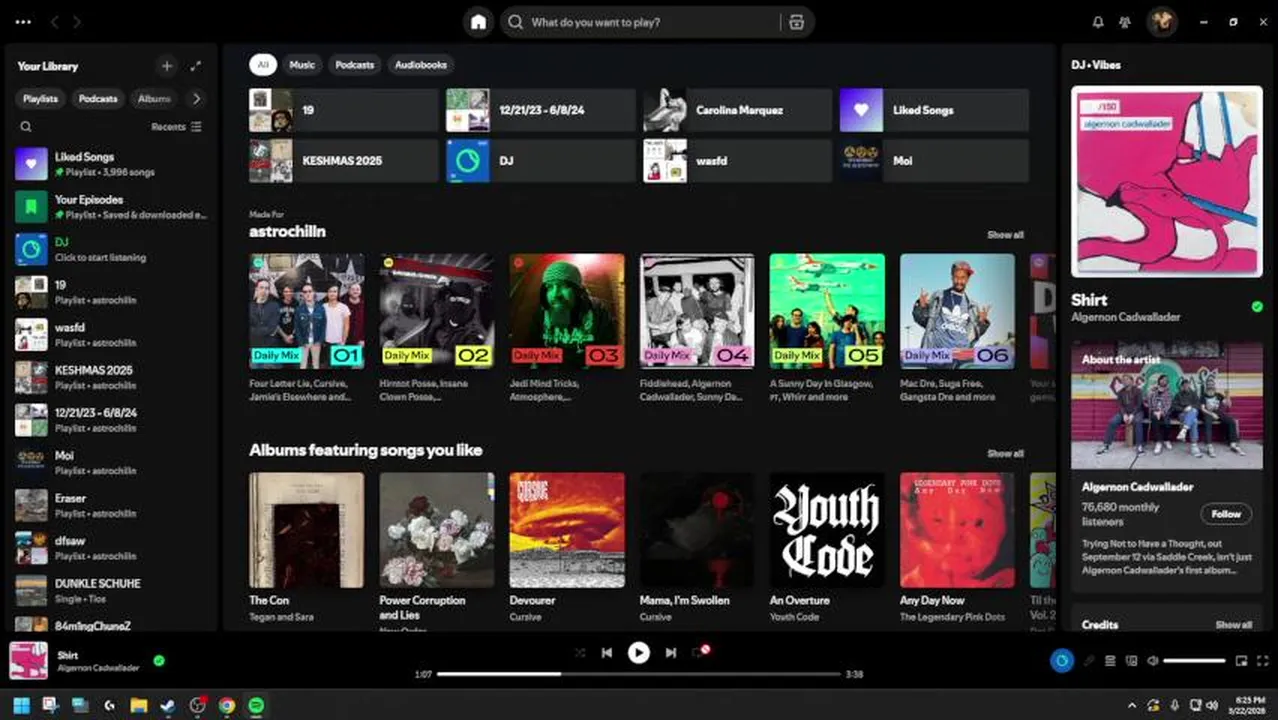Open the mini player icon
The image size is (1278, 720).
coord(1241,661)
